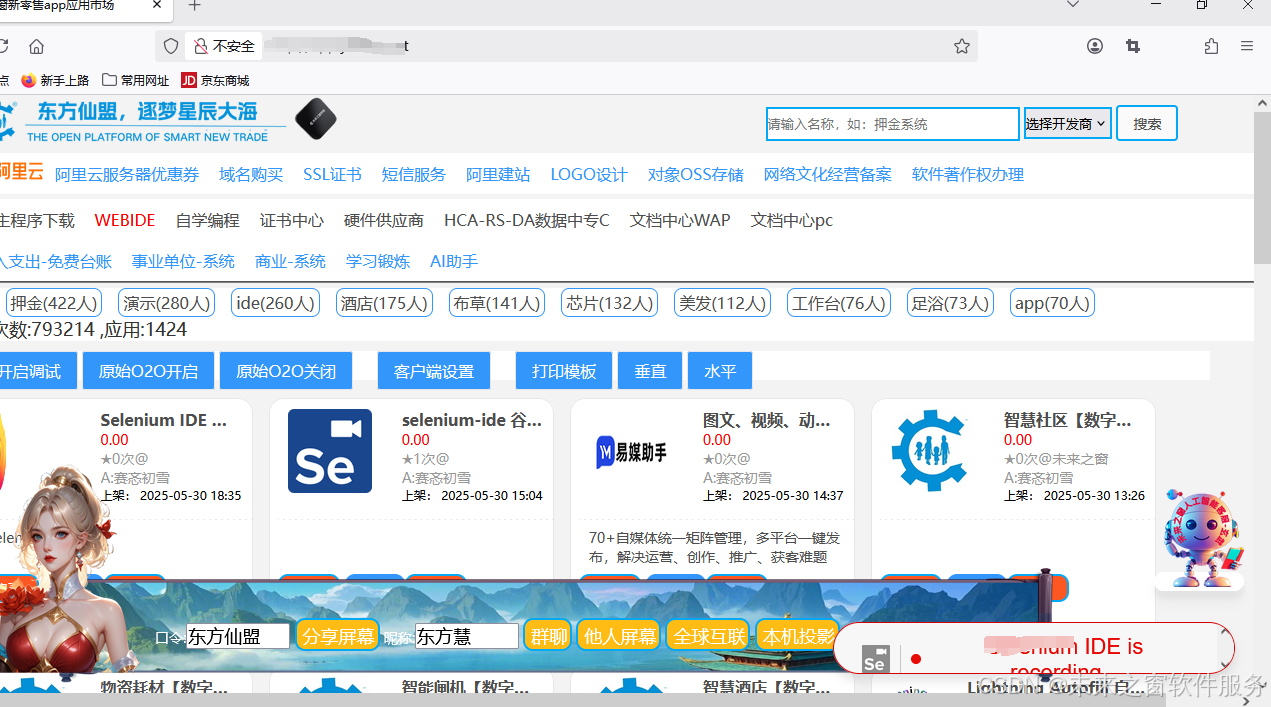This screenshot has height=707, width=1271.
Task: Click 全球互联 button
Action: [x=708, y=635]
